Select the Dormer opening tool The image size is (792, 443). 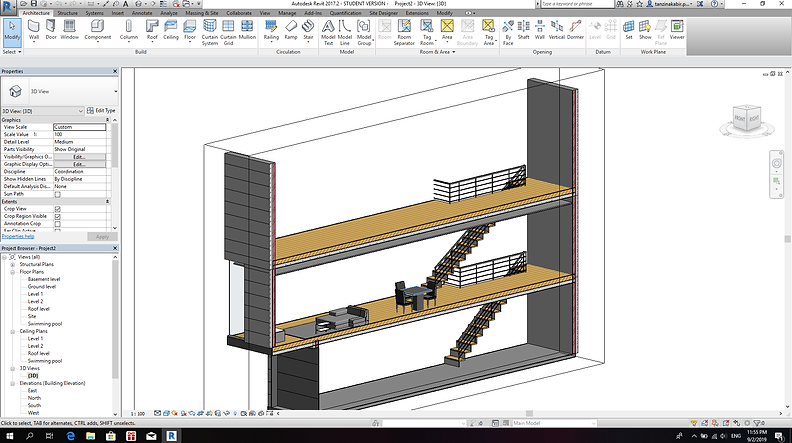575,30
